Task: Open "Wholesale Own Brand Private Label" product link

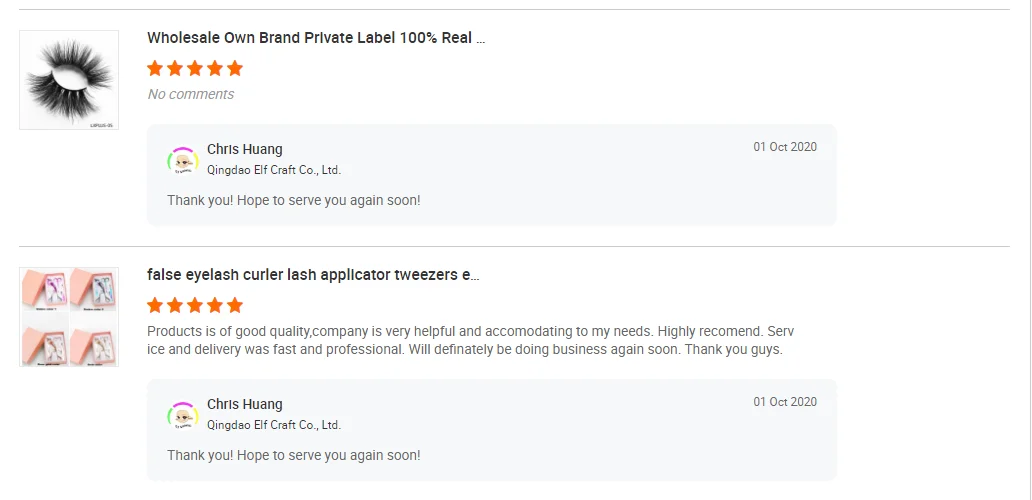Action: click(316, 38)
